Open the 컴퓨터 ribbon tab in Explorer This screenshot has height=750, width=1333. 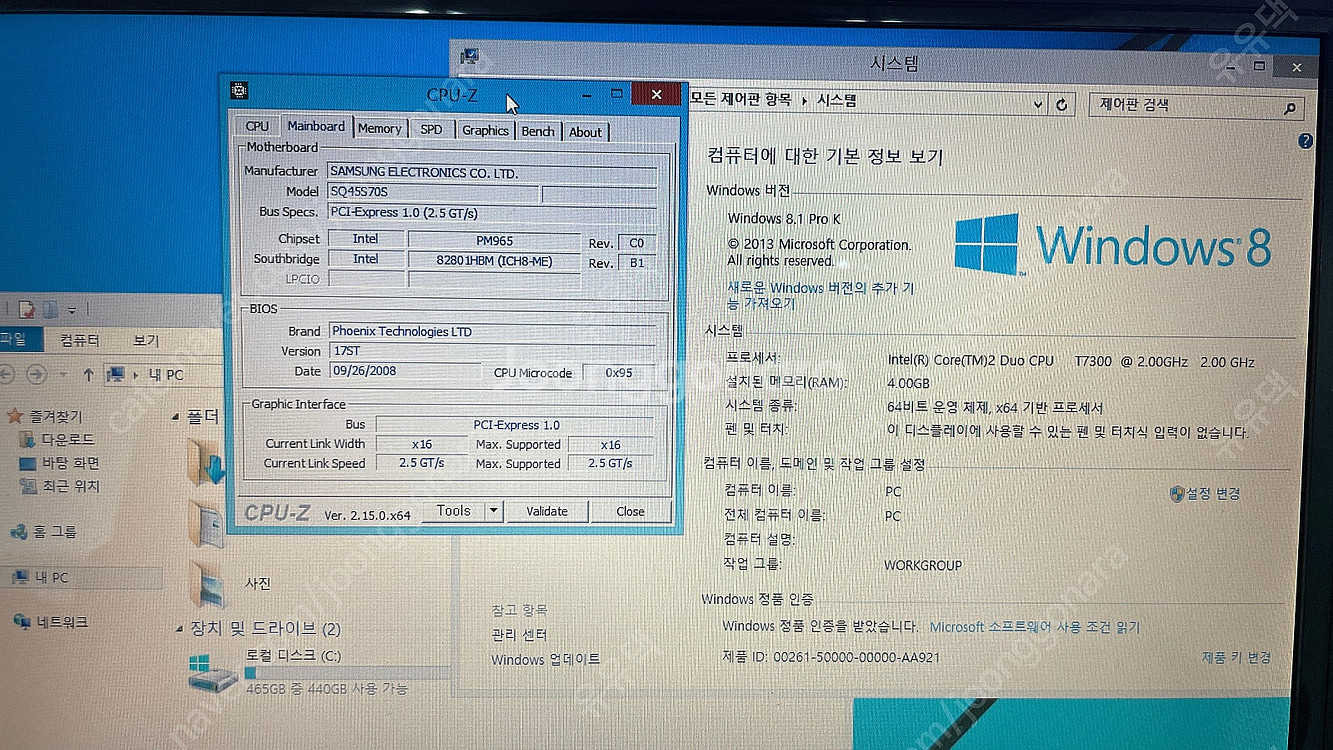[80, 340]
